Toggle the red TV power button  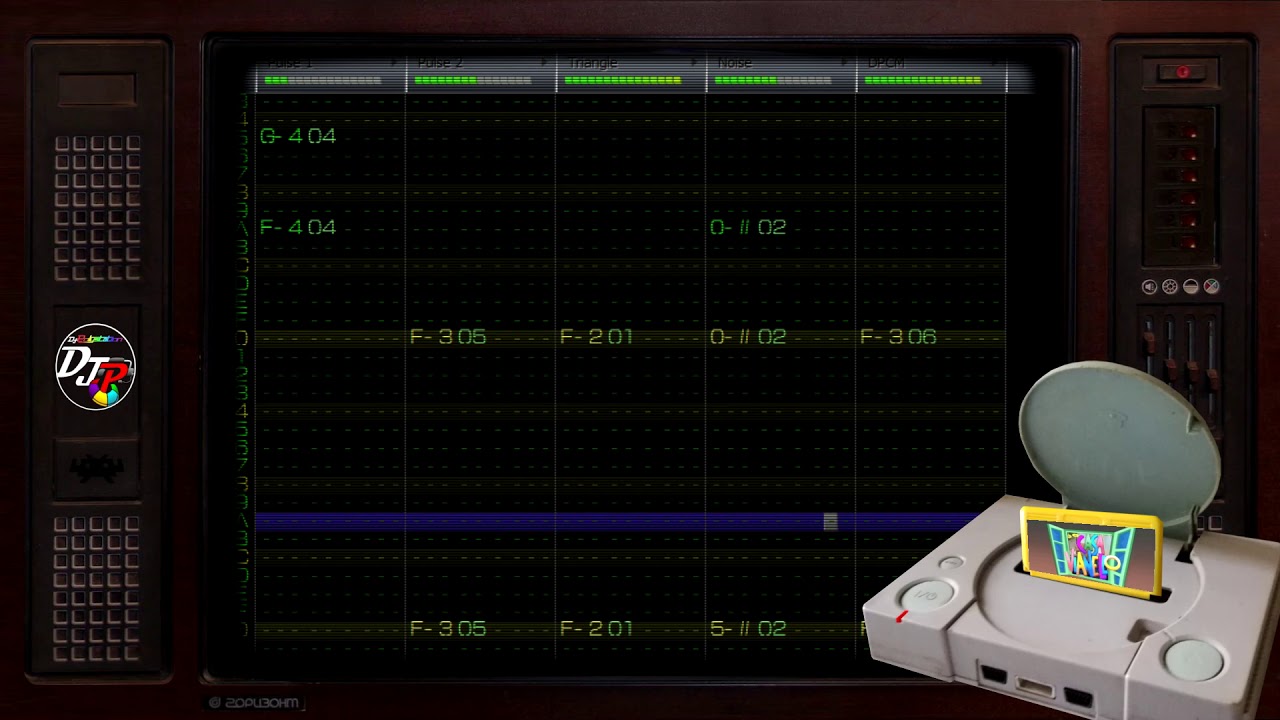coord(1183,72)
